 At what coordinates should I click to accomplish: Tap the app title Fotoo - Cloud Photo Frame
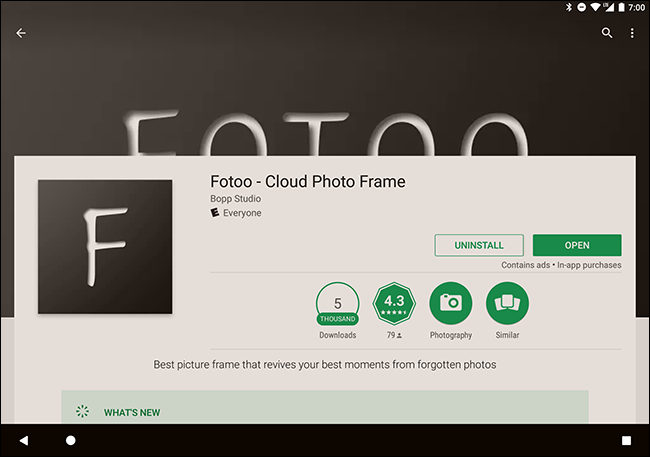tap(307, 182)
